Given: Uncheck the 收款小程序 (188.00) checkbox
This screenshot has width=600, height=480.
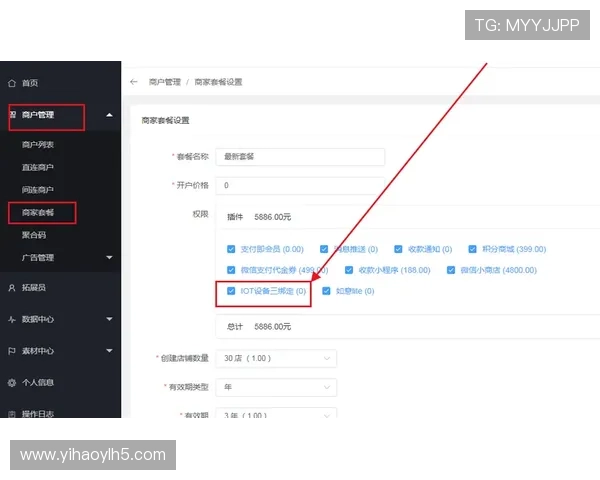Looking at the screenshot, I should [349, 270].
